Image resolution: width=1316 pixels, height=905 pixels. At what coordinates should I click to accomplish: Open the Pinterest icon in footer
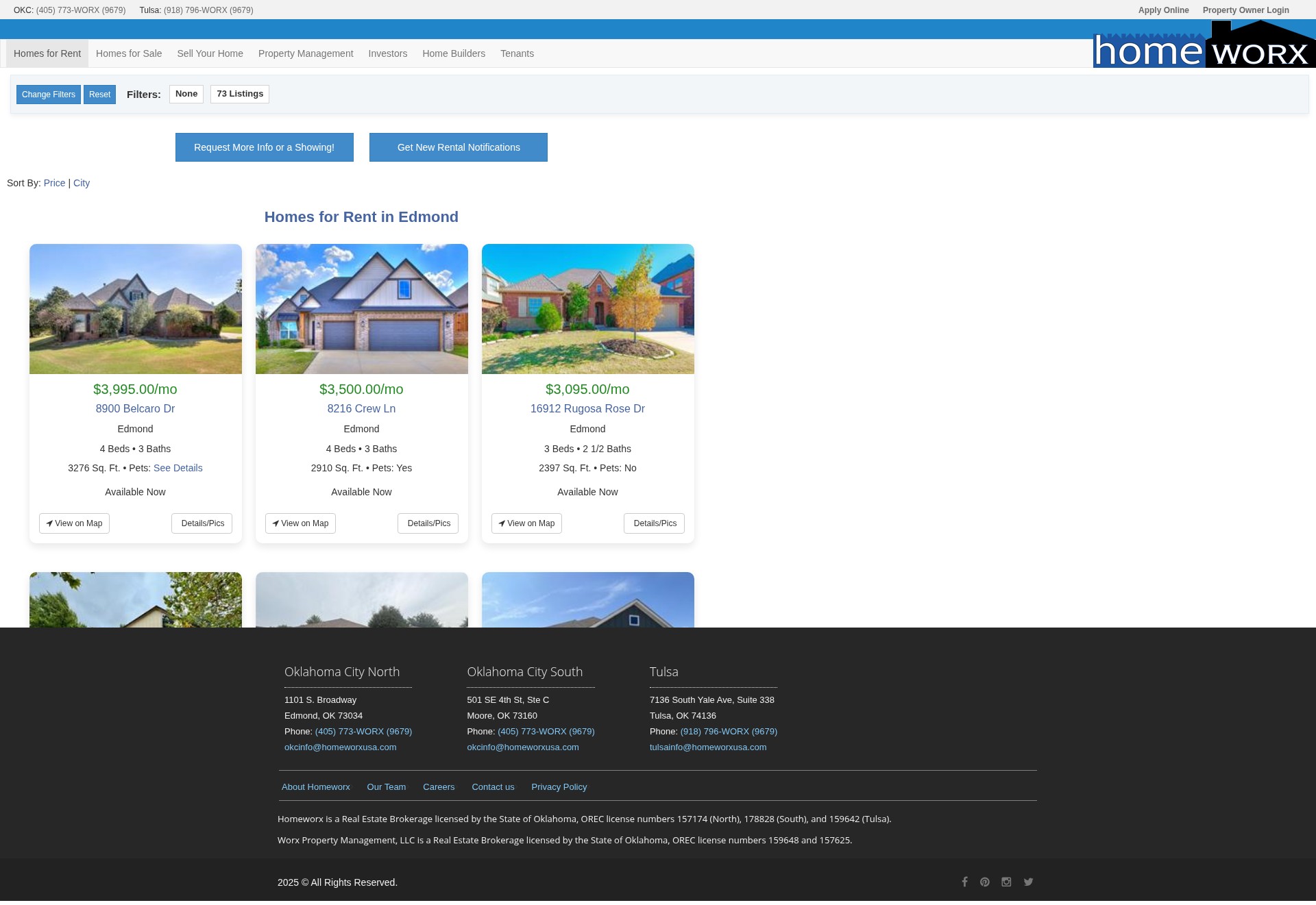click(x=985, y=882)
